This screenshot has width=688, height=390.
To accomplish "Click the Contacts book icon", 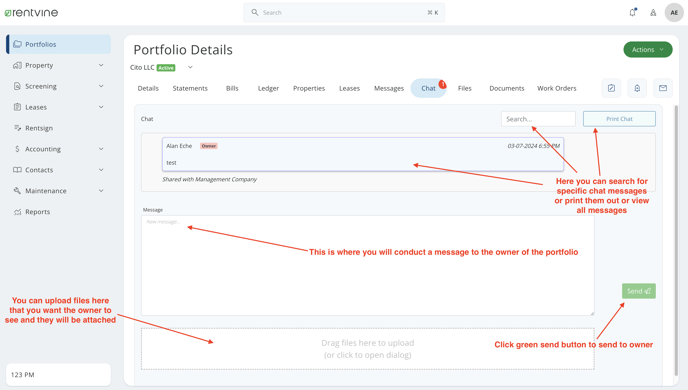I will tap(17, 170).
